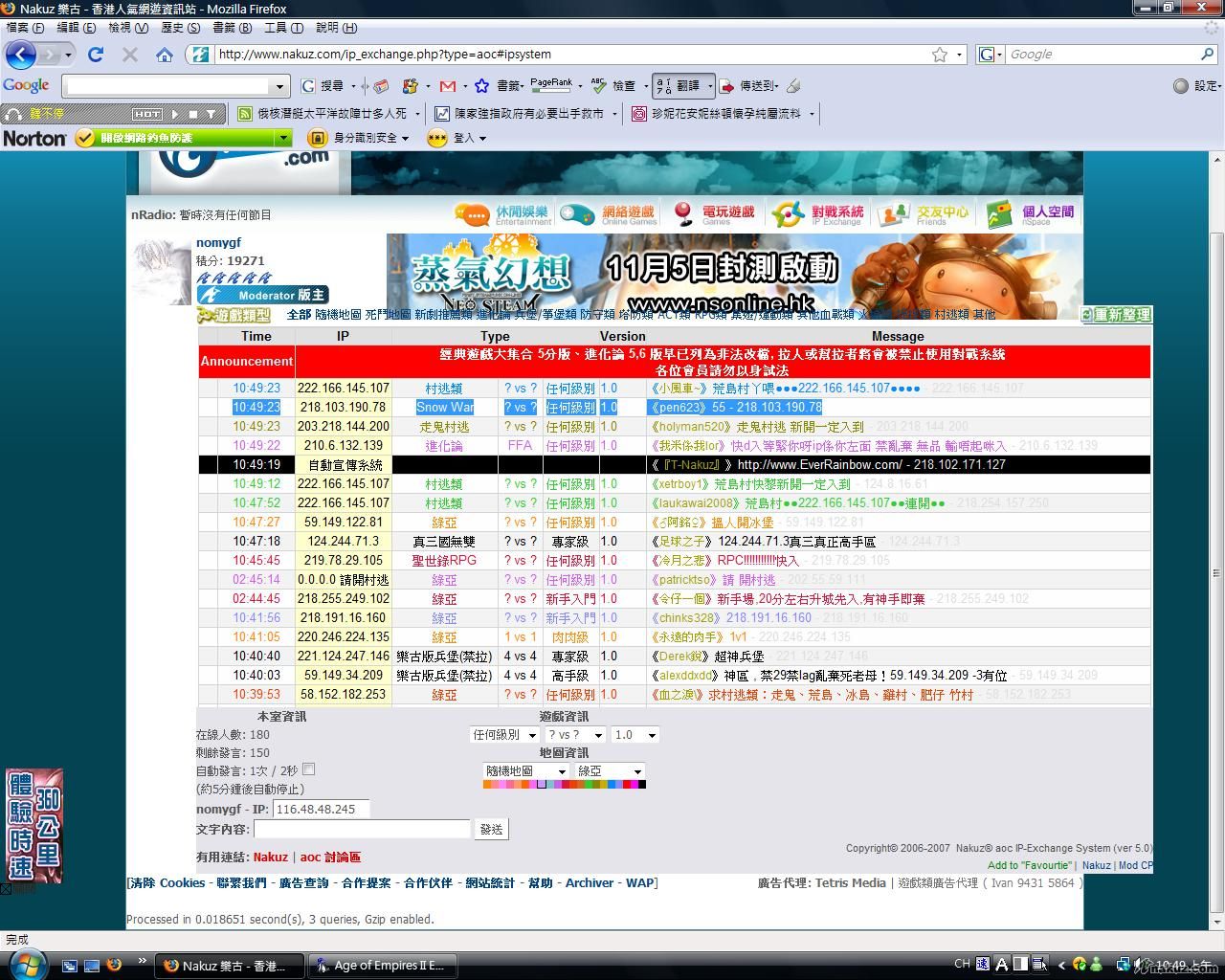Image resolution: width=1225 pixels, height=980 pixels.
Task: Click the 重新整理 refresh list button
Action: 1116,315
